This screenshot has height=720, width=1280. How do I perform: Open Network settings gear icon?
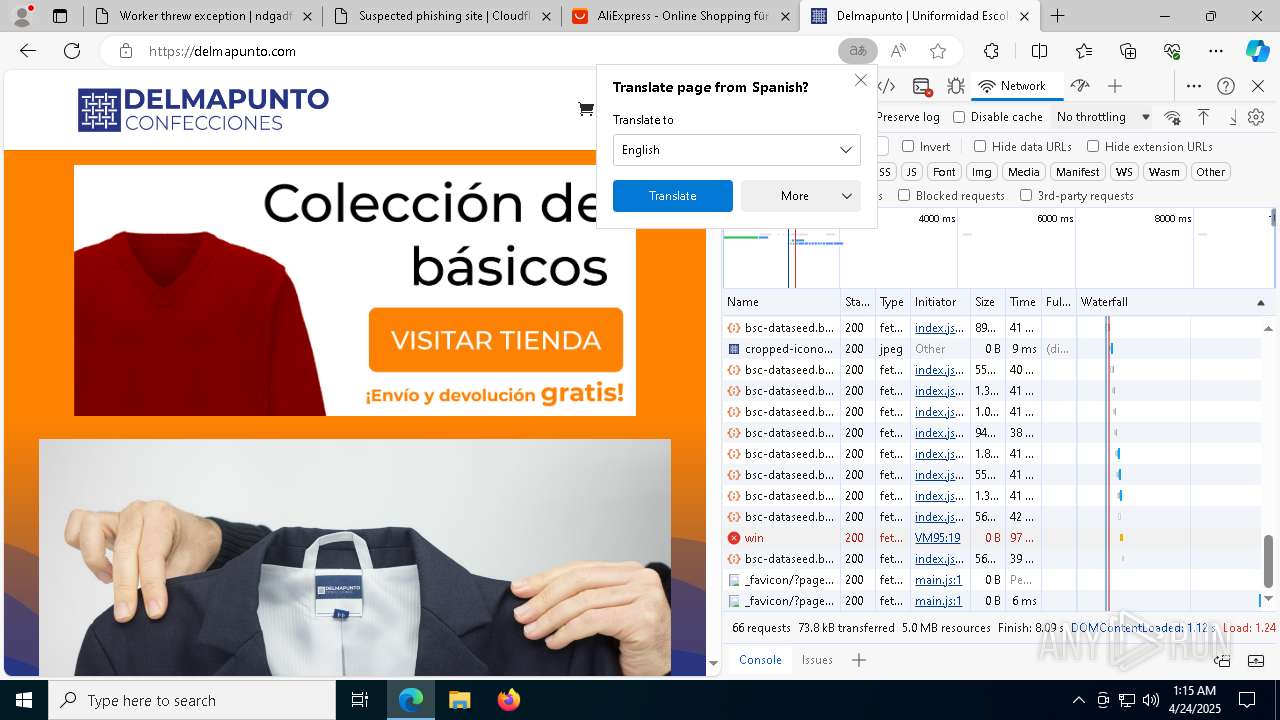pyautogui.click(x=1256, y=117)
